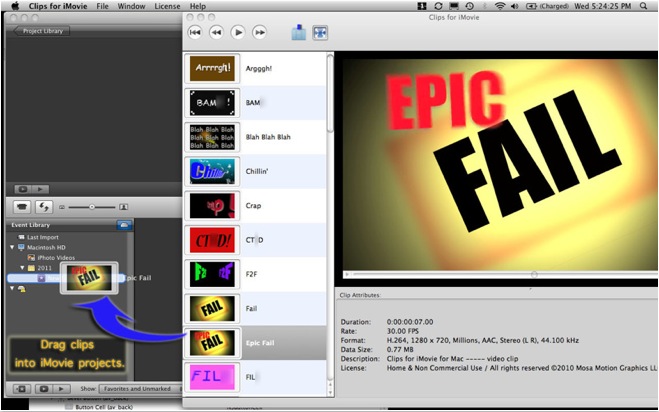The width and height of the screenshot is (659, 412).
Task: Click the large thumbnail icon right of slider
Action: coord(124,207)
